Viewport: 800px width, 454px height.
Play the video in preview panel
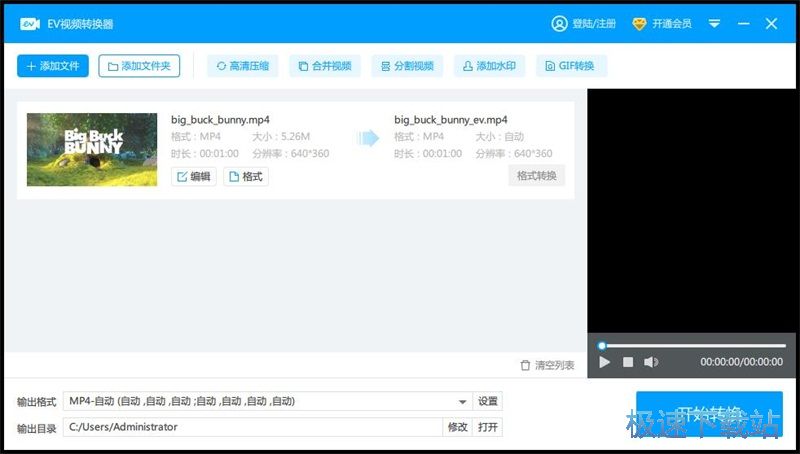point(605,362)
